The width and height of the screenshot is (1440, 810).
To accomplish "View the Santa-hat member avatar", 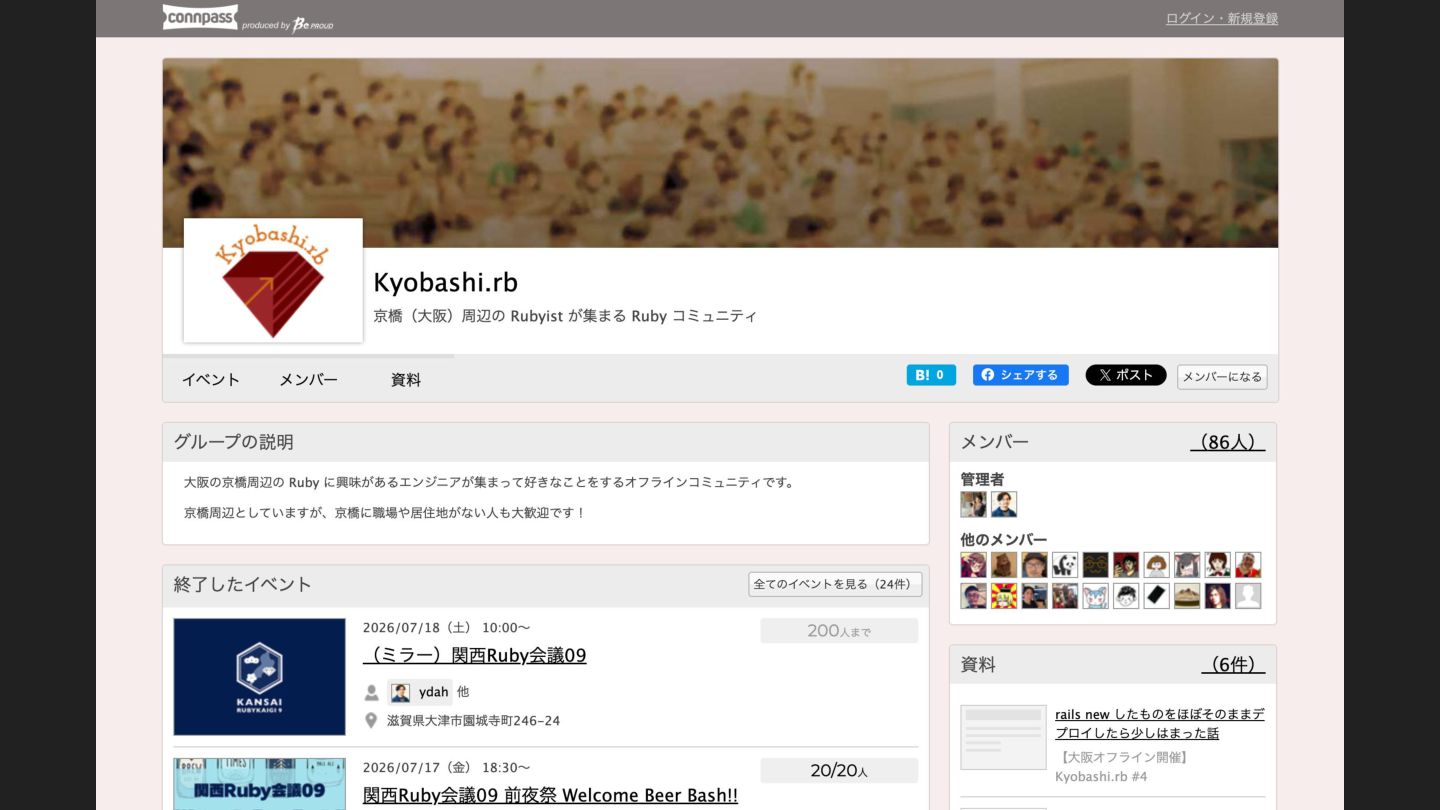I will (1248, 565).
